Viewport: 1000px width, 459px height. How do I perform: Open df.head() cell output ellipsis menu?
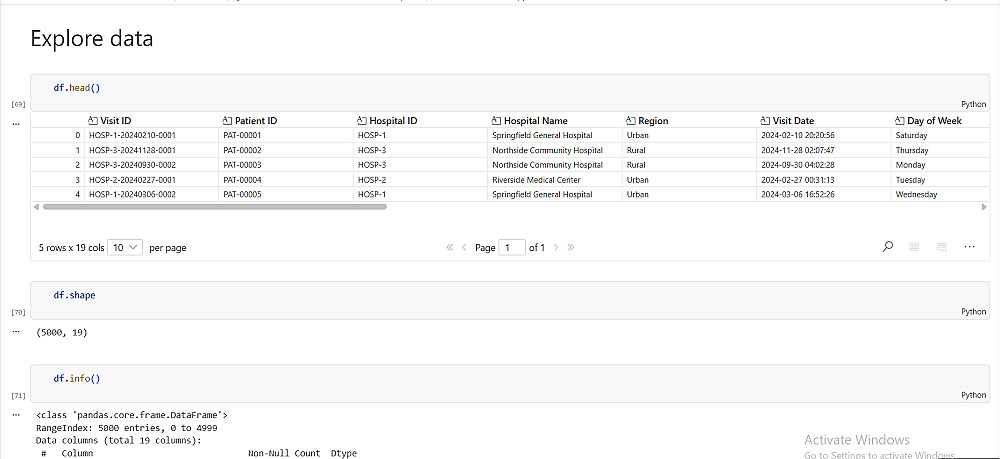(16, 124)
